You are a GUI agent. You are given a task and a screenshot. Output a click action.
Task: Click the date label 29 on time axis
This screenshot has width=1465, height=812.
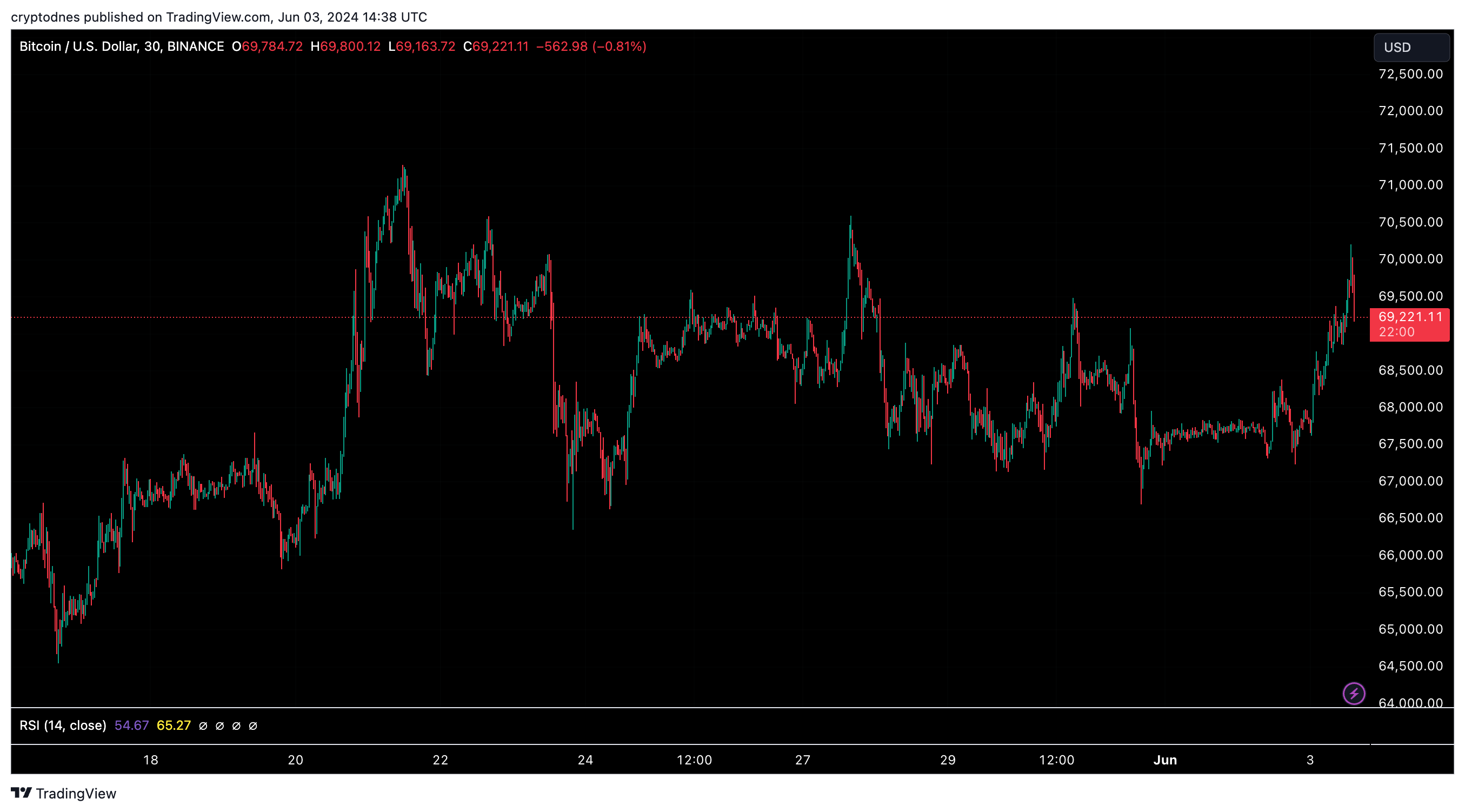coord(948,760)
